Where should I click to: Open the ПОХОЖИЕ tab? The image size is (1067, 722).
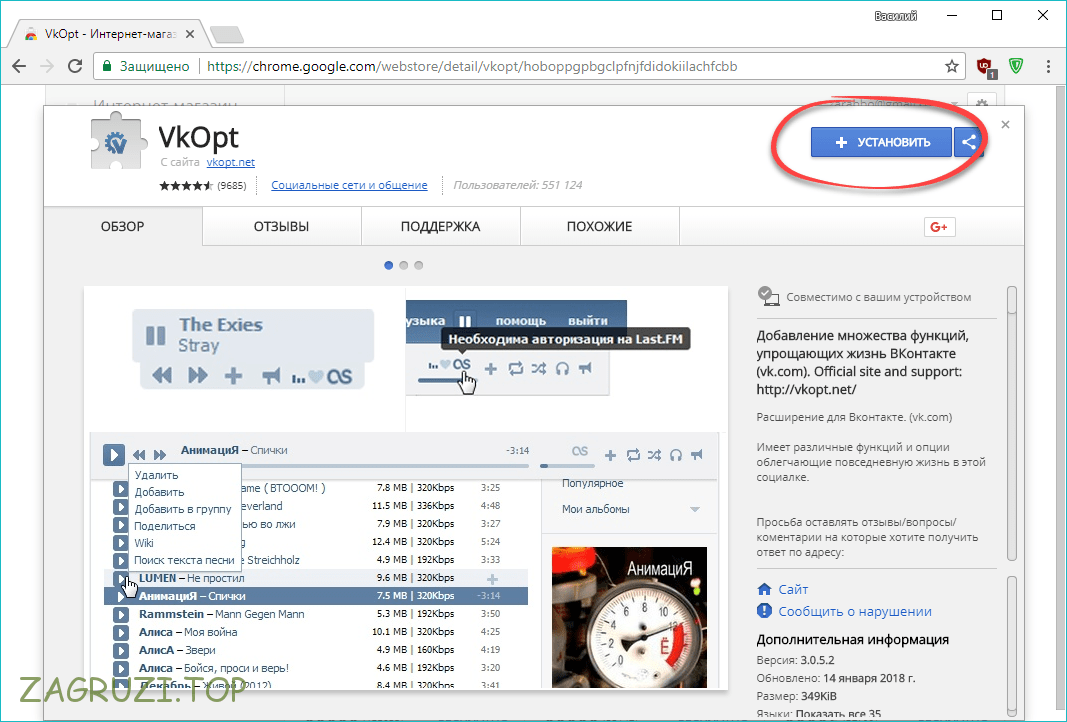pos(600,227)
